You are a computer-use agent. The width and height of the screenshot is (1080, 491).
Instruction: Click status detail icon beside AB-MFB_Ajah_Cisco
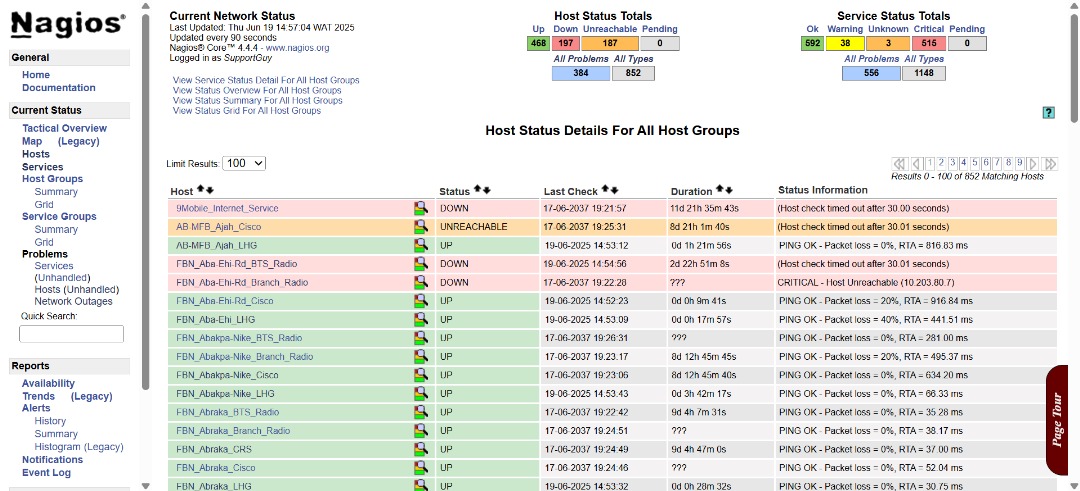421,227
